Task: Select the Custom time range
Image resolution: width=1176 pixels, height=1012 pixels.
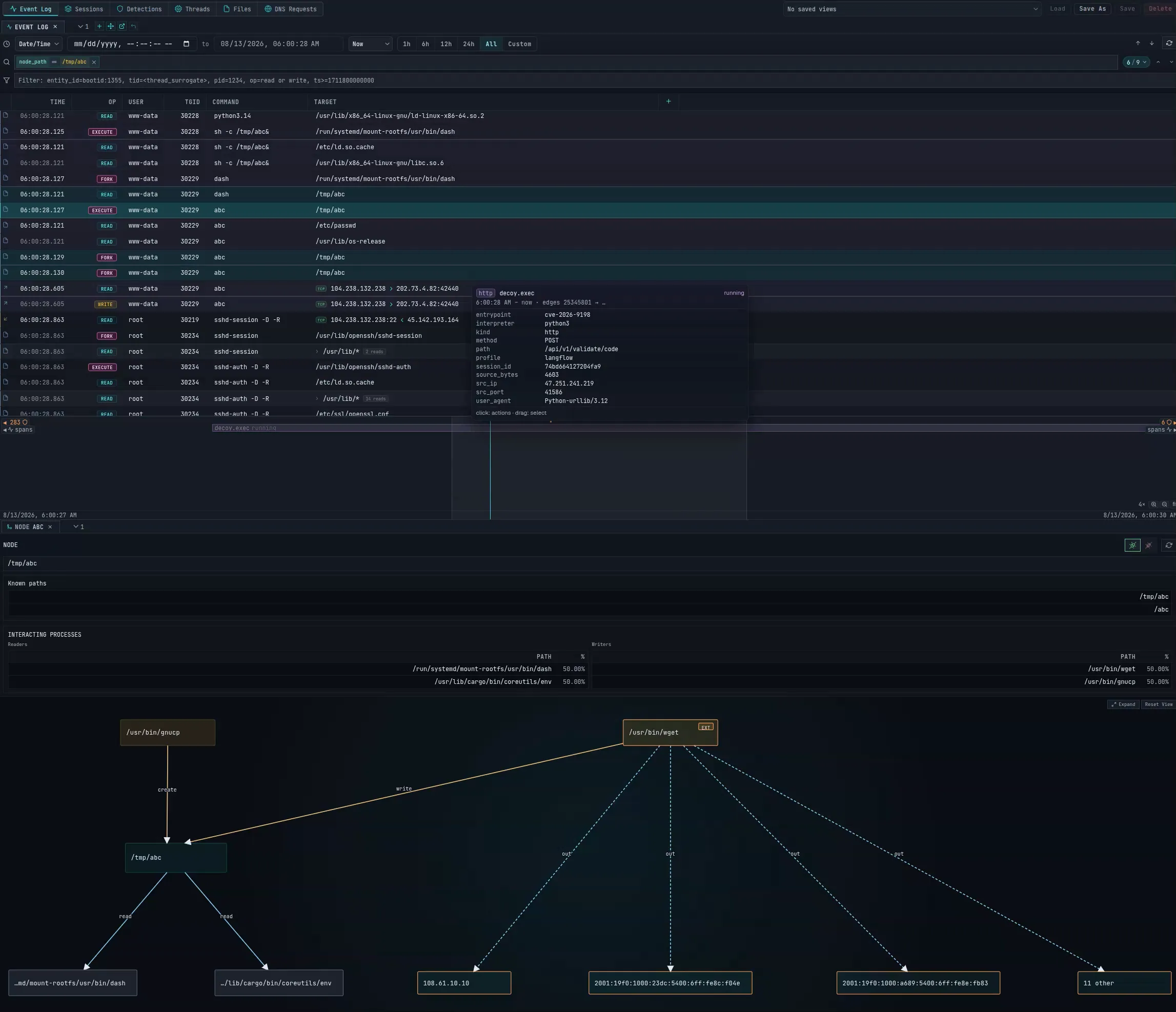Action: [x=519, y=44]
